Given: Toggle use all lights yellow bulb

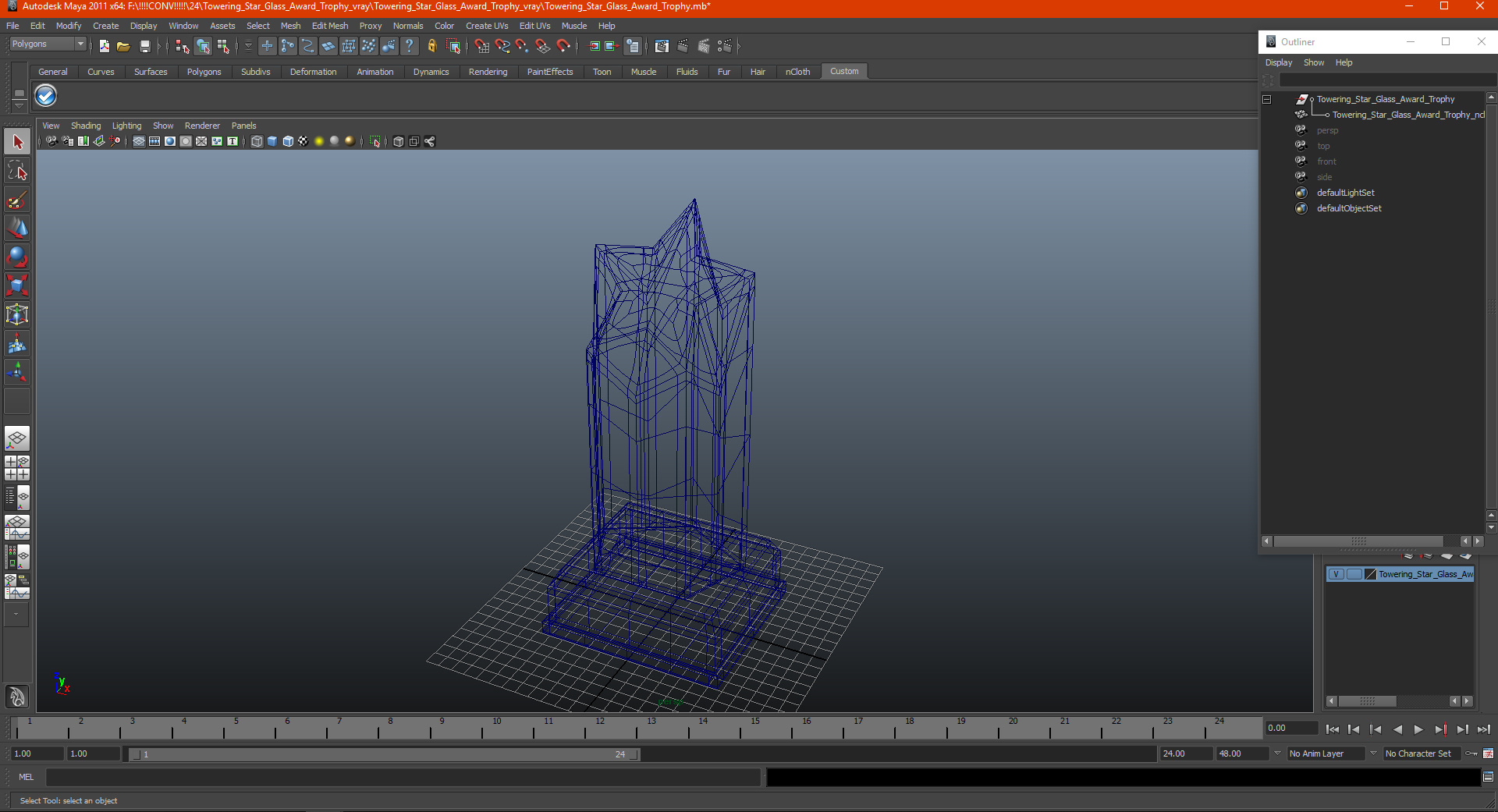Looking at the screenshot, I should click(319, 141).
